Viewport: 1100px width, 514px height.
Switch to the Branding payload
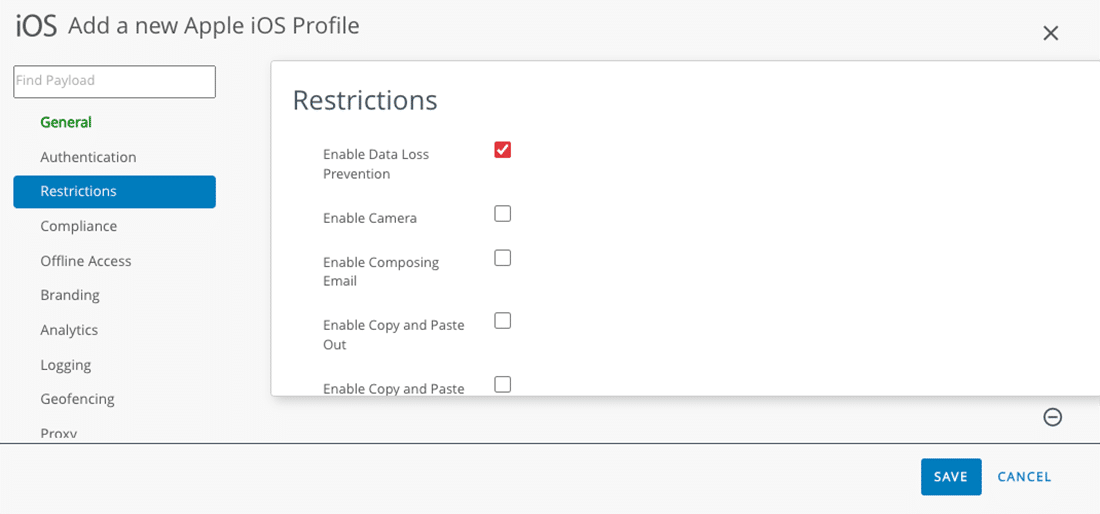tap(70, 295)
